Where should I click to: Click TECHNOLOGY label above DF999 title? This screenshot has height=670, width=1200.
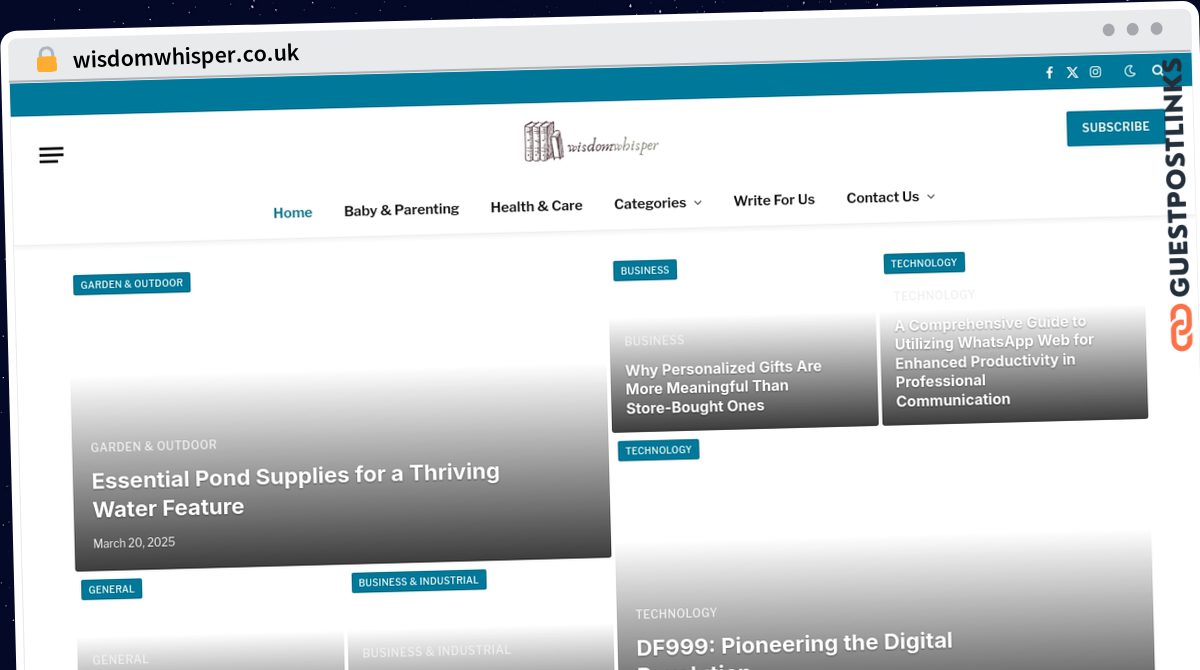pos(676,613)
